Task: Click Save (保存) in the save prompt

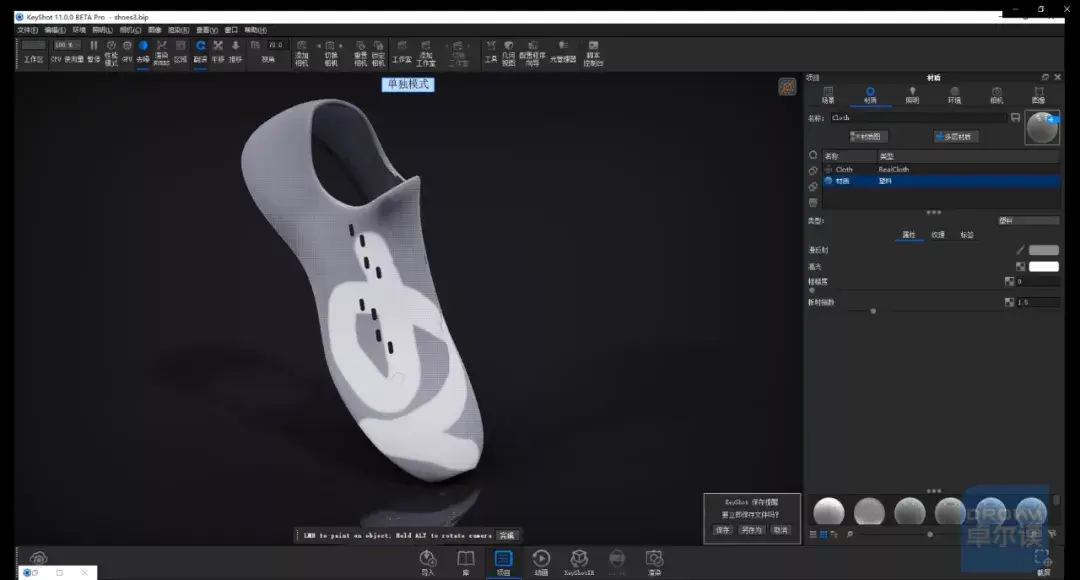Action: click(722, 530)
